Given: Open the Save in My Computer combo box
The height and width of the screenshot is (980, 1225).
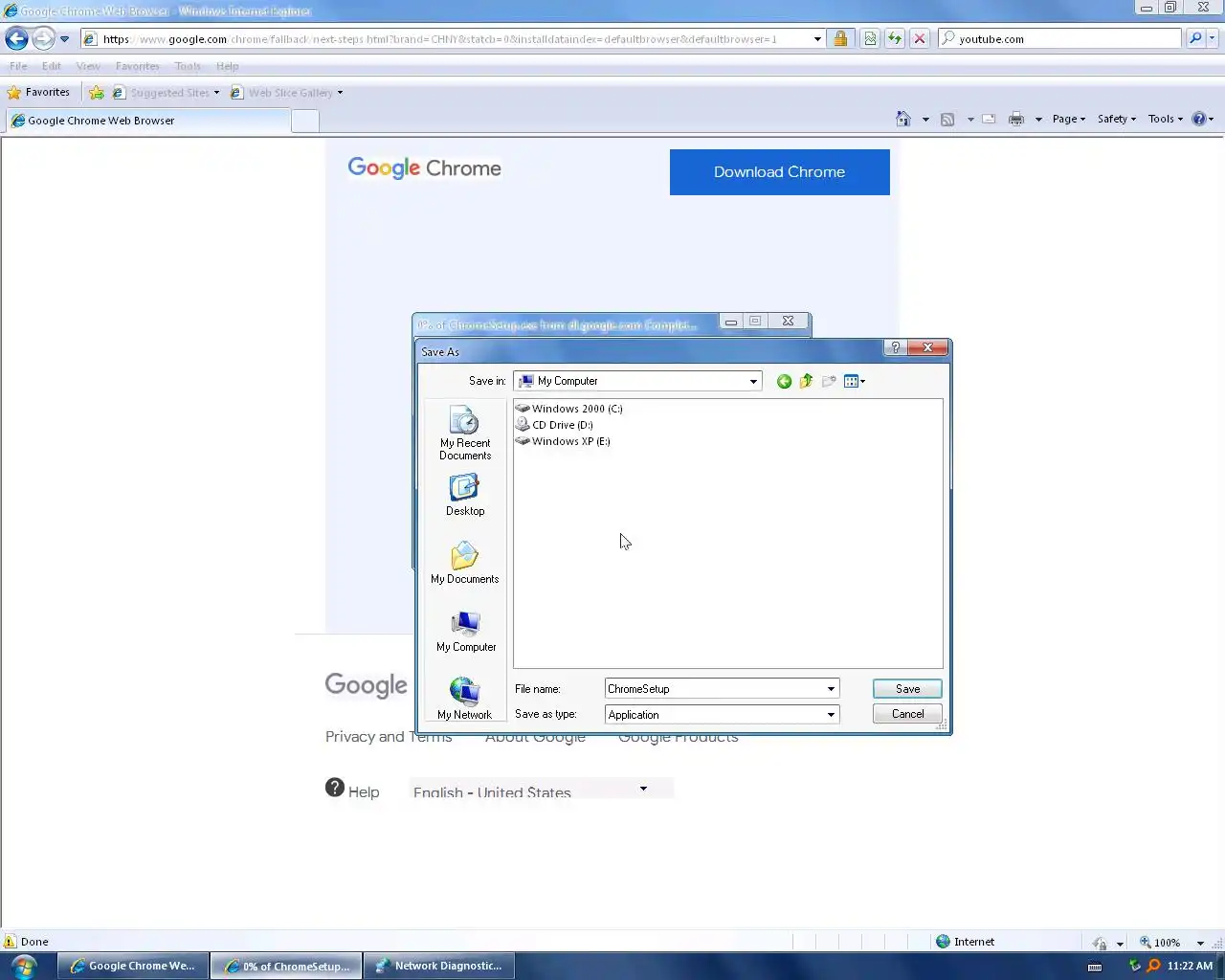Looking at the screenshot, I should 637,381.
